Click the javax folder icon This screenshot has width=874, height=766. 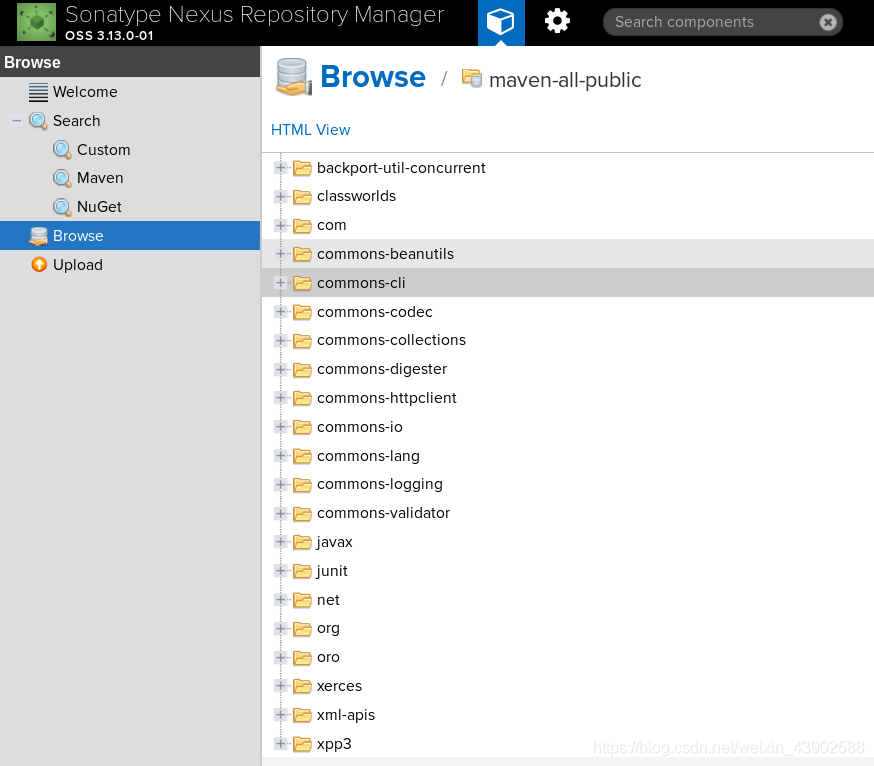click(x=302, y=542)
